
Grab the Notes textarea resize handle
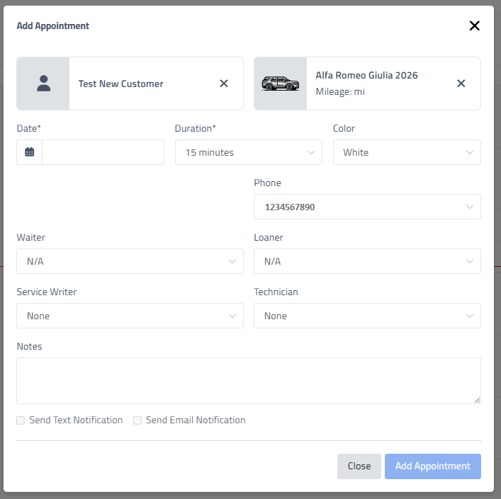(x=477, y=400)
